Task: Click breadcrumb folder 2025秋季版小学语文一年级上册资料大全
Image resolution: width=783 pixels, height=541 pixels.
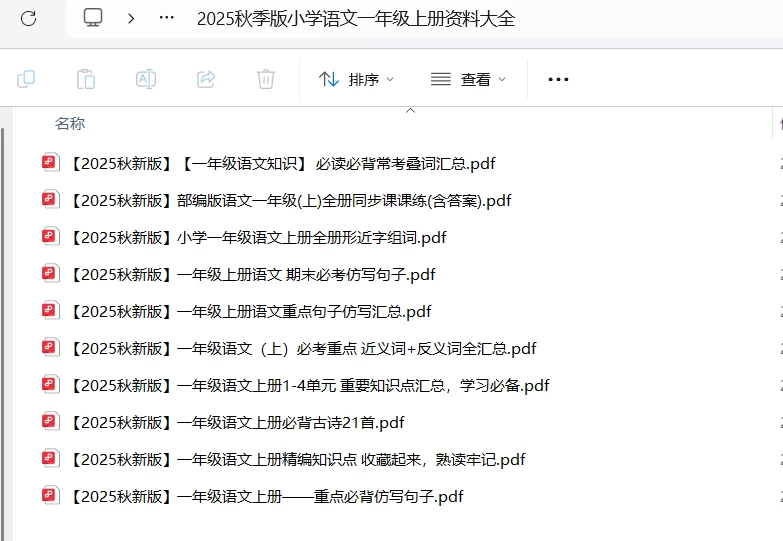Action: (x=356, y=19)
